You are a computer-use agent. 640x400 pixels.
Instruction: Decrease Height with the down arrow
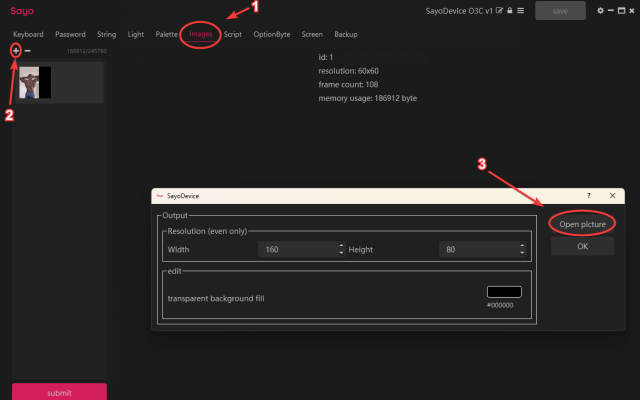pyautogui.click(x=522, y=253)
